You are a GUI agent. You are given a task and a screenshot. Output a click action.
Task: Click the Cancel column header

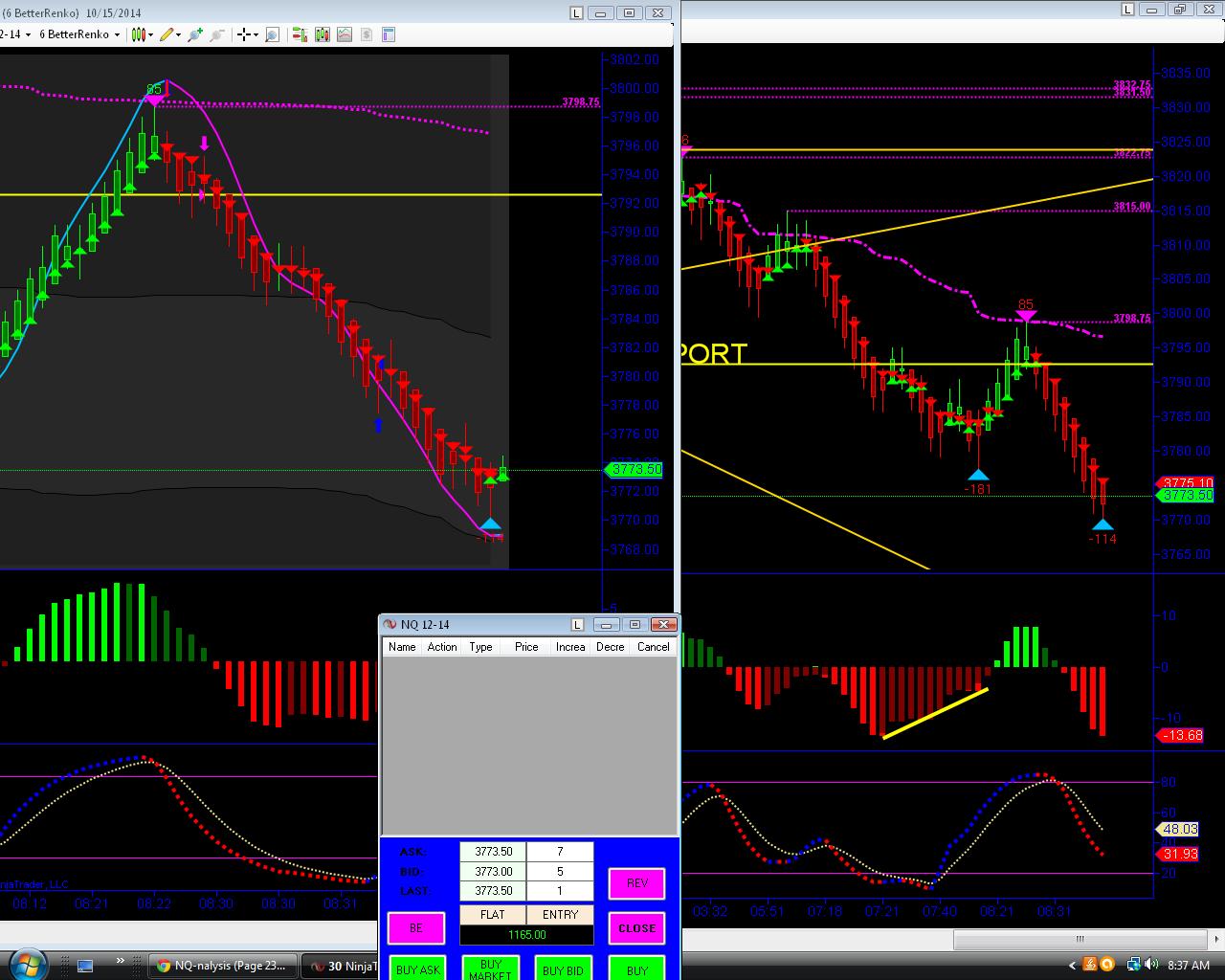pyautogui.click(x=654, y=647)
